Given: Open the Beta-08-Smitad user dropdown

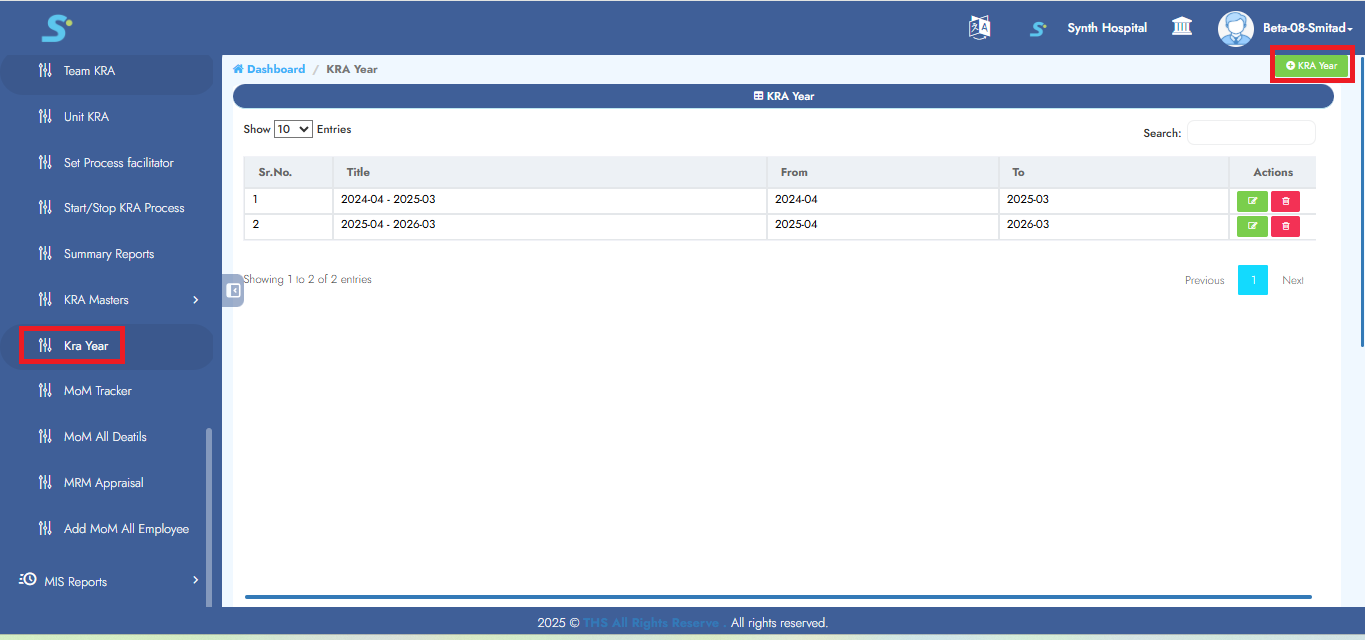Looking at the screenshot, I should [1307, 28].
